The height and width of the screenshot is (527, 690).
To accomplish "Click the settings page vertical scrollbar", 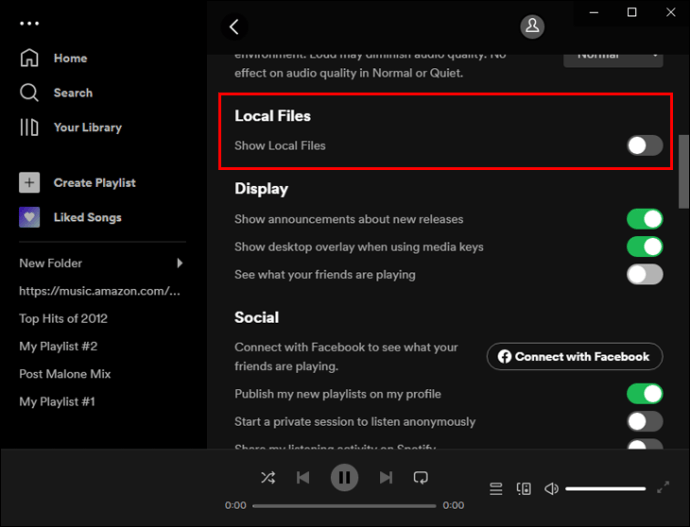I will pos(684,172).
